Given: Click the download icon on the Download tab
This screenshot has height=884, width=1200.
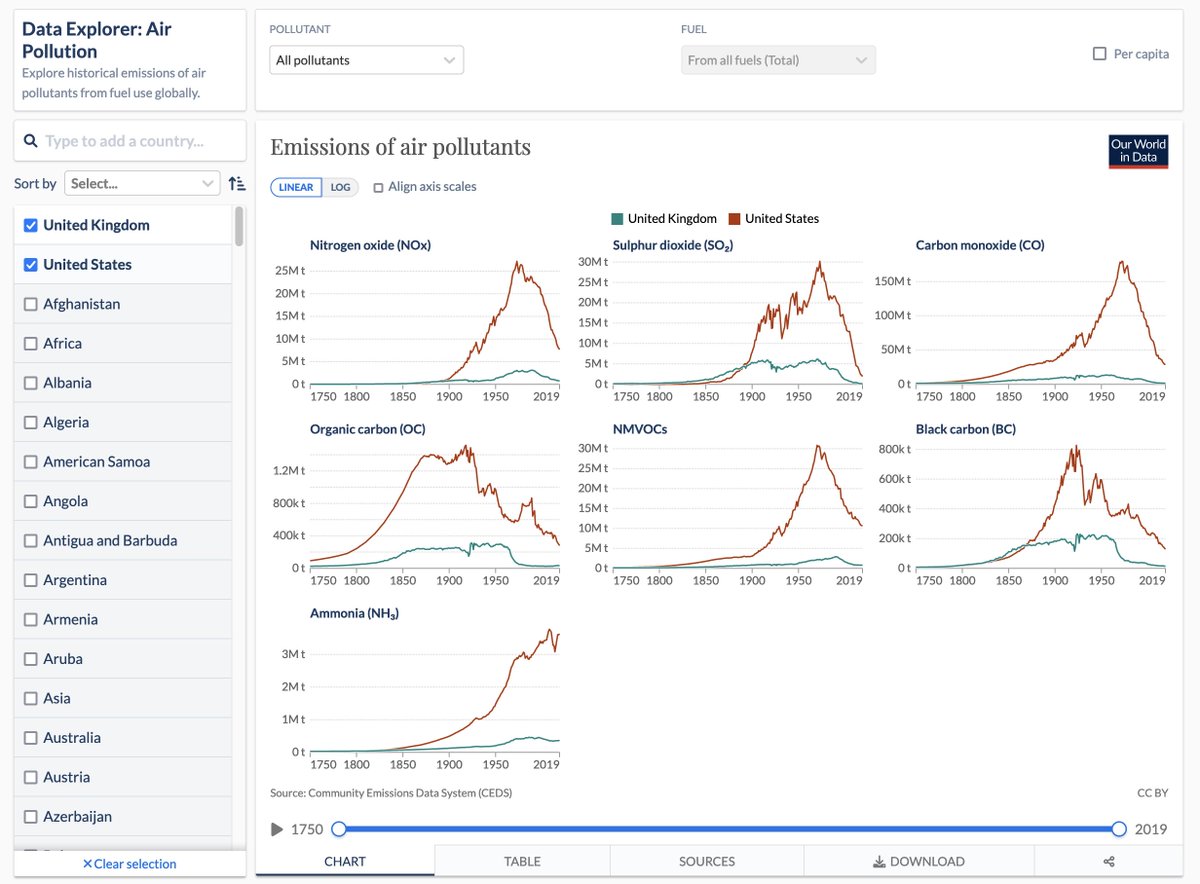Looking at the screenshot, I should pos(877,860).
